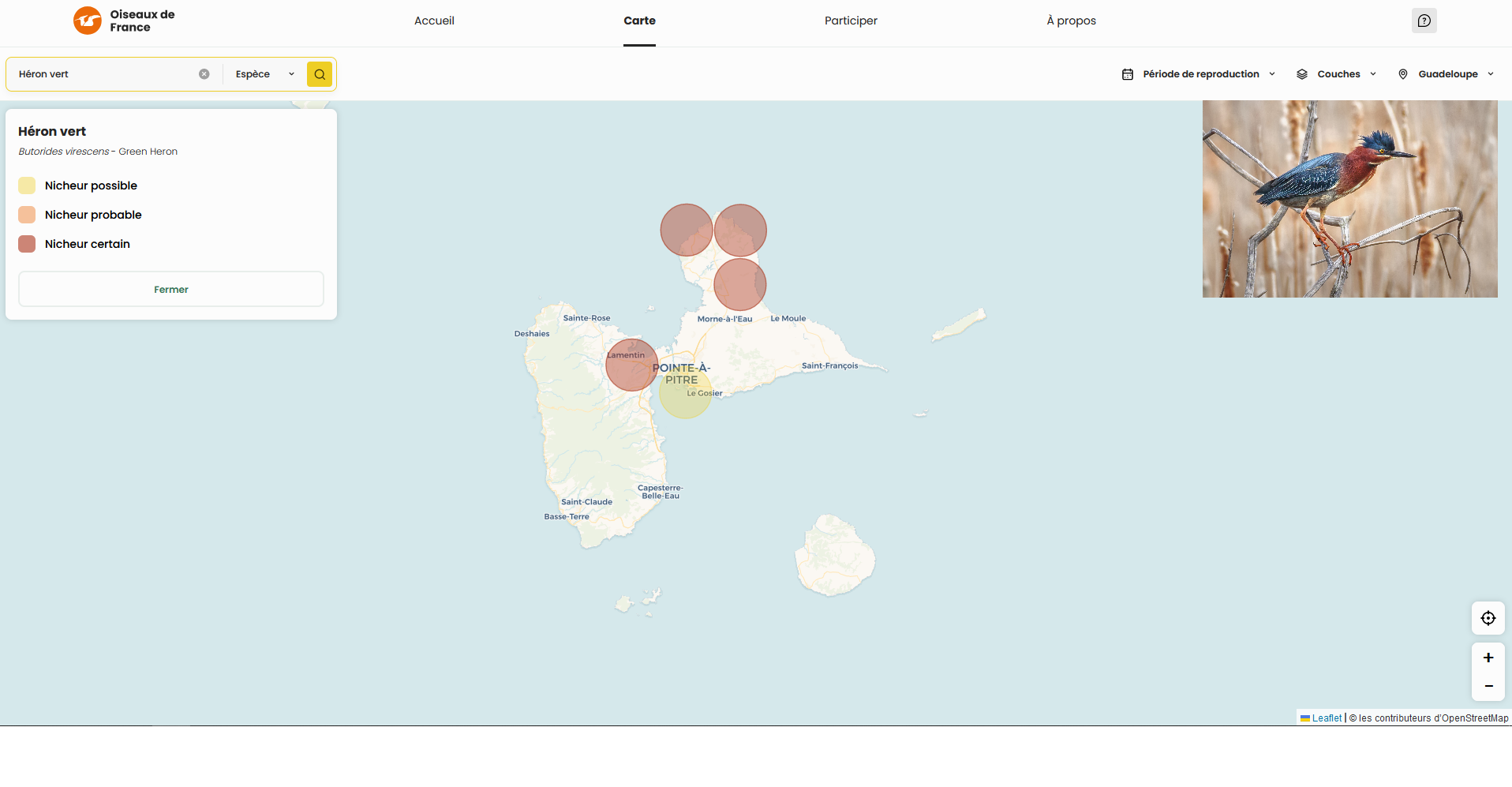Click the red circle over Lamentin

click(x=632, y=365)
